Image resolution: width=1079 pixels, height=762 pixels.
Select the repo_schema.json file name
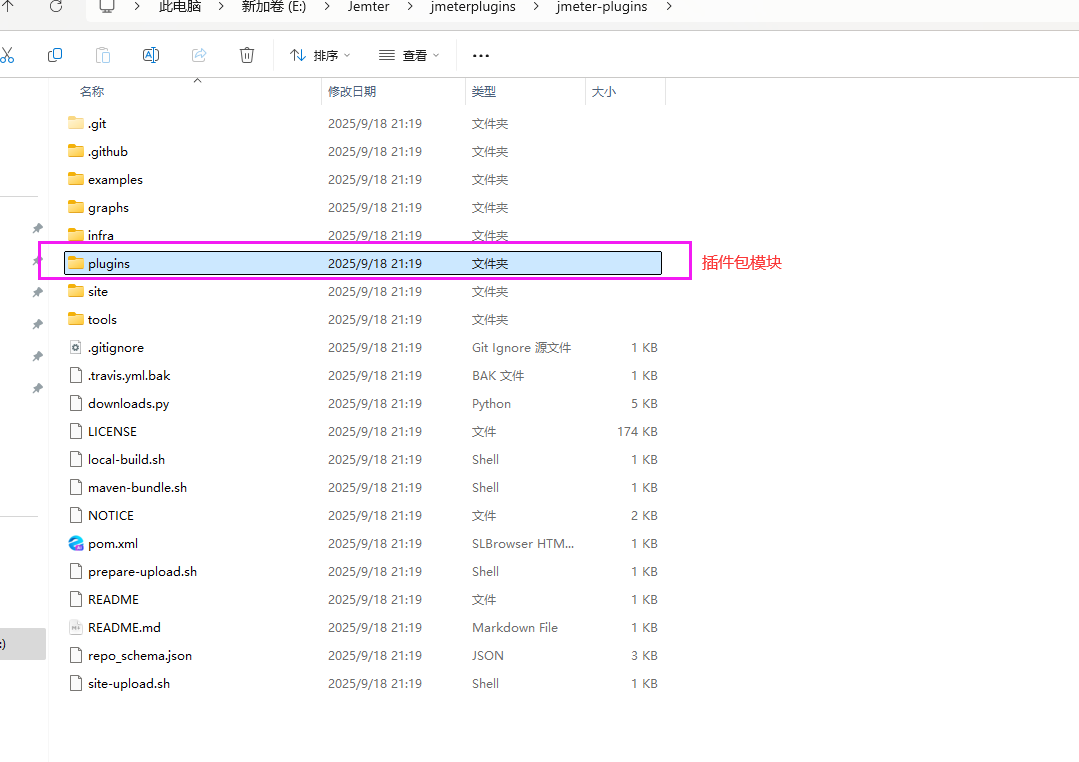(140, 656)
